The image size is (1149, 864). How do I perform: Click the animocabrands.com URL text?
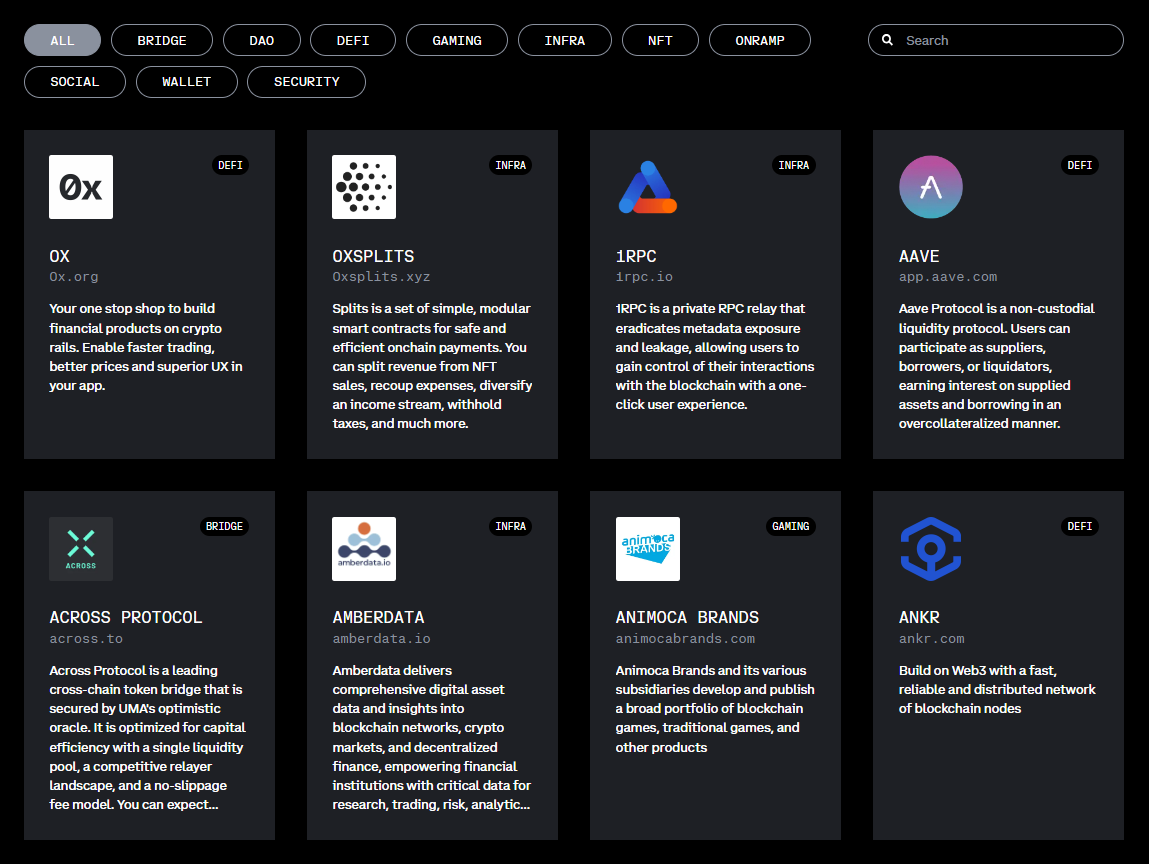point(685,638)
